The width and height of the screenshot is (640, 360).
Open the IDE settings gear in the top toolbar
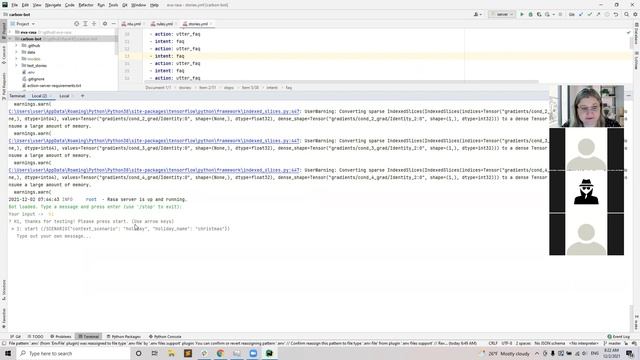[635, 14]
